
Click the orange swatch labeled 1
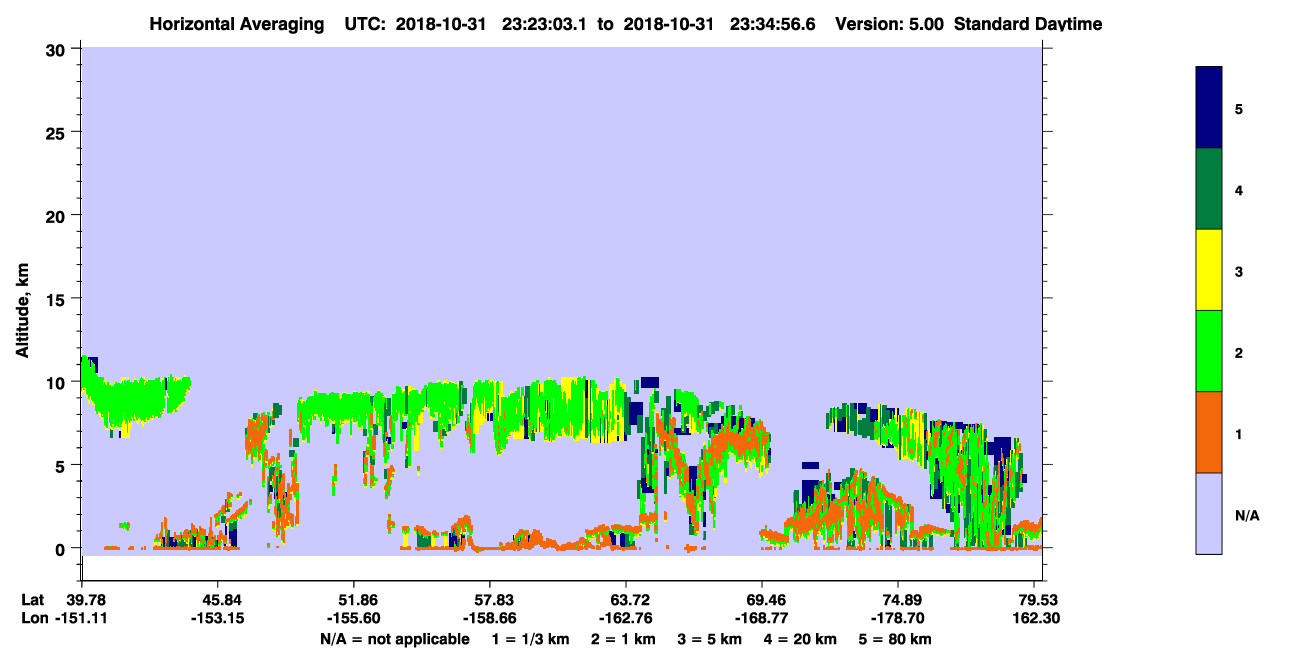pyautogui.click(x=1209, y=432)
